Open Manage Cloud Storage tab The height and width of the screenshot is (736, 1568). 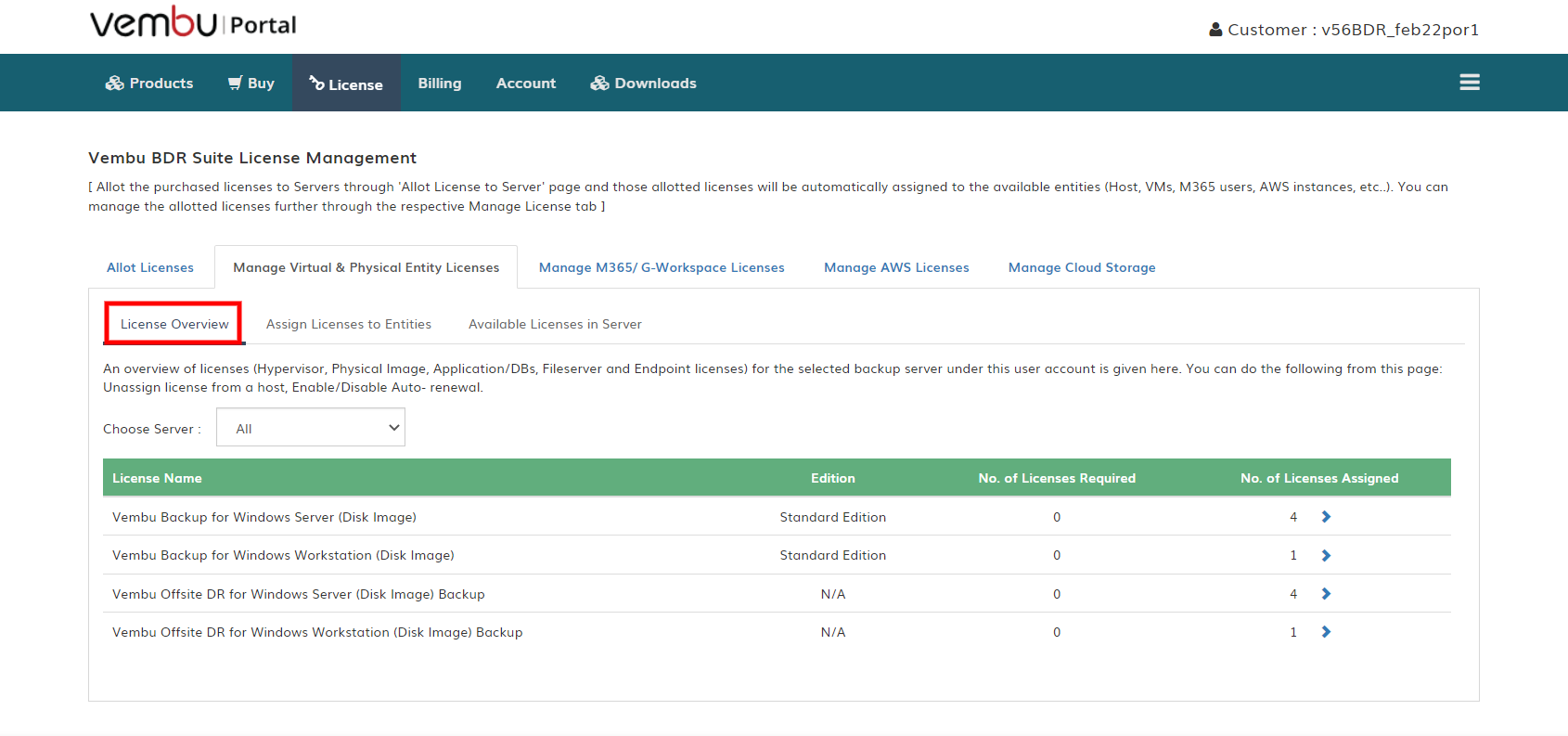pos(1082,267)
